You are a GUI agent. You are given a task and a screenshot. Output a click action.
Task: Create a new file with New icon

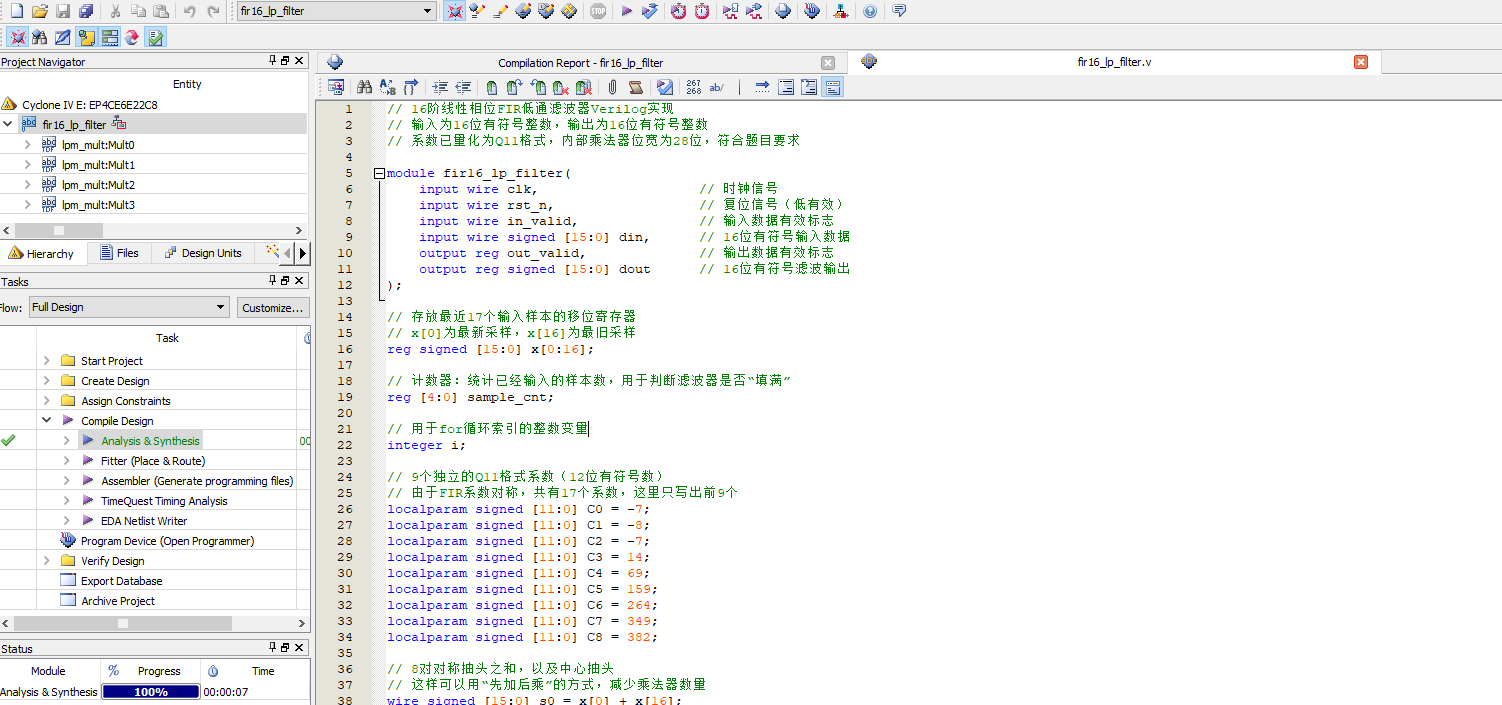pos(17,11)
